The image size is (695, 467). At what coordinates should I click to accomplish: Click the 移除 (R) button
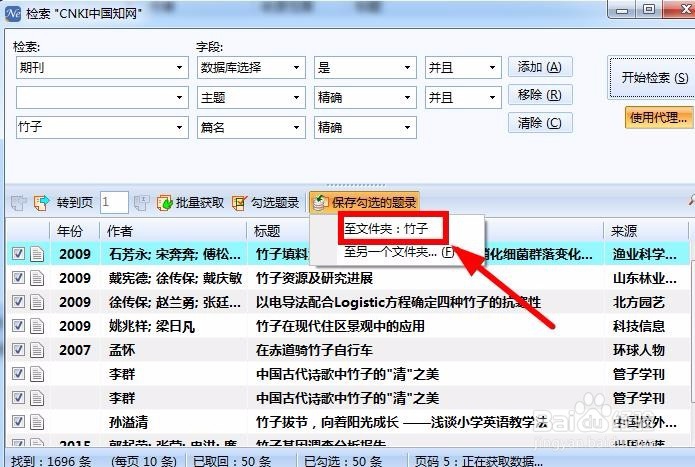(540, 95)
